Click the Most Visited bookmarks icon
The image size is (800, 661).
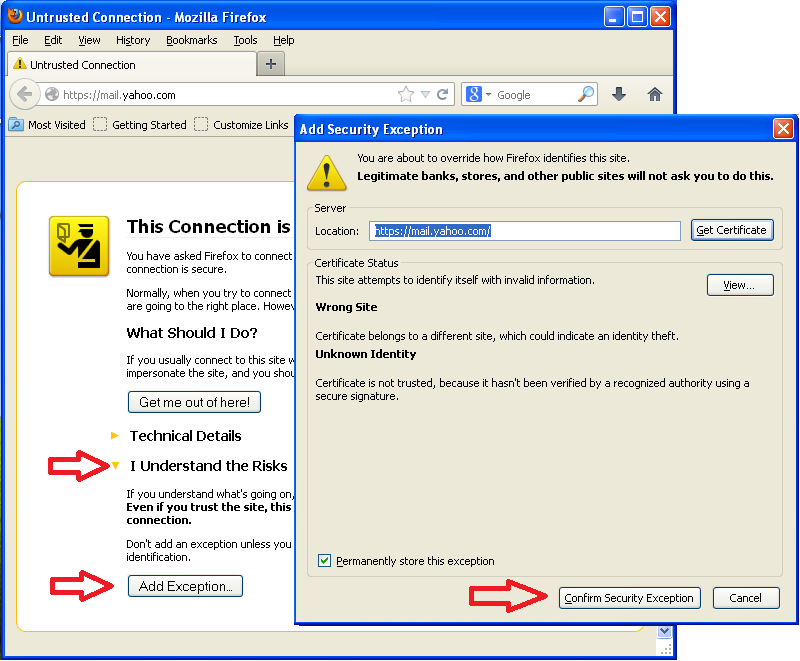16,124
